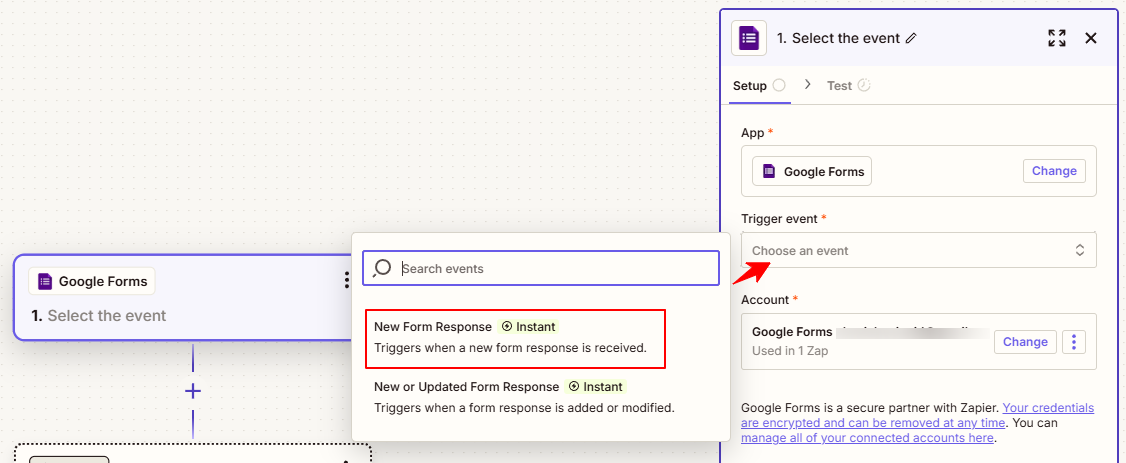Select New or Updated Form Response event
1126x463 pixels.
tap(524, 397)
